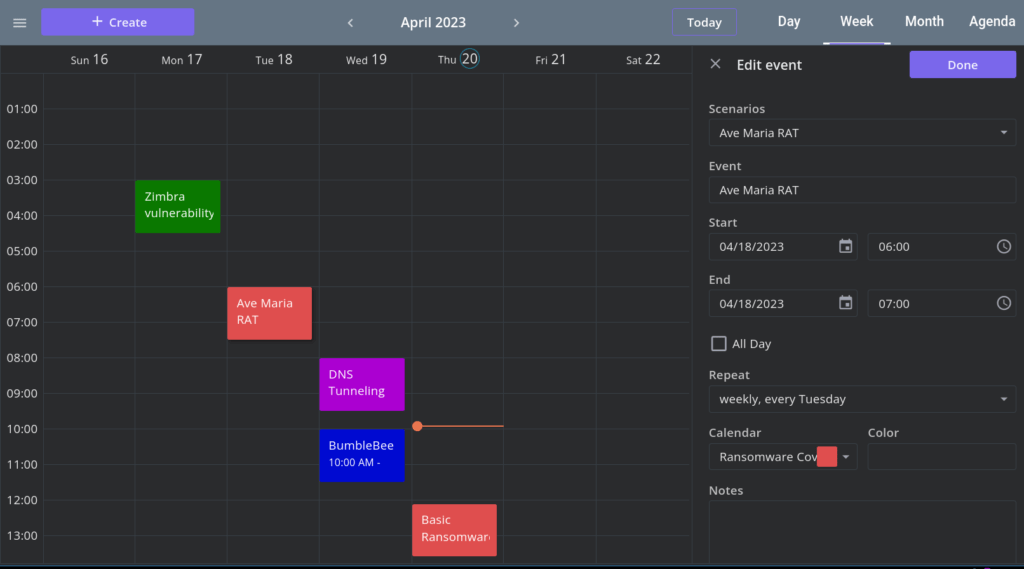Toggle the All Day checkbox

click(x=718, y=344)
